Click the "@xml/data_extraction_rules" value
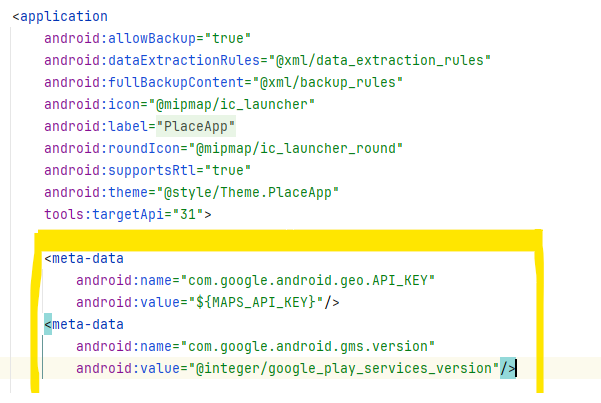The image size is (601, 403). point(380,61)
